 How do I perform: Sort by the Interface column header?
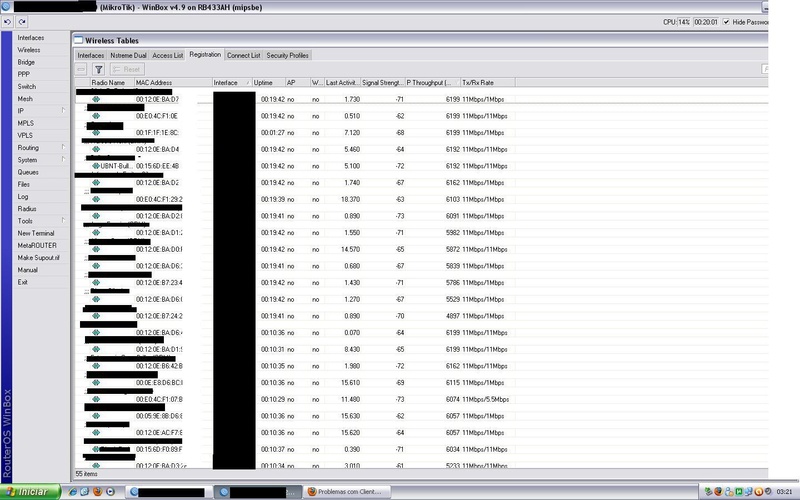[x=232, y=82]
